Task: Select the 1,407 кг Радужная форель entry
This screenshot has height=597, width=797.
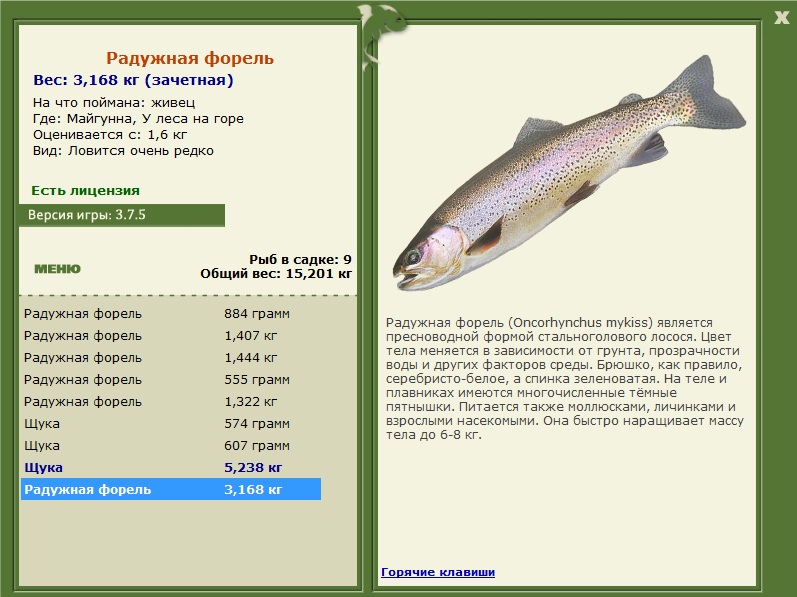Action: pyautogui.click(x=171, y=336)
